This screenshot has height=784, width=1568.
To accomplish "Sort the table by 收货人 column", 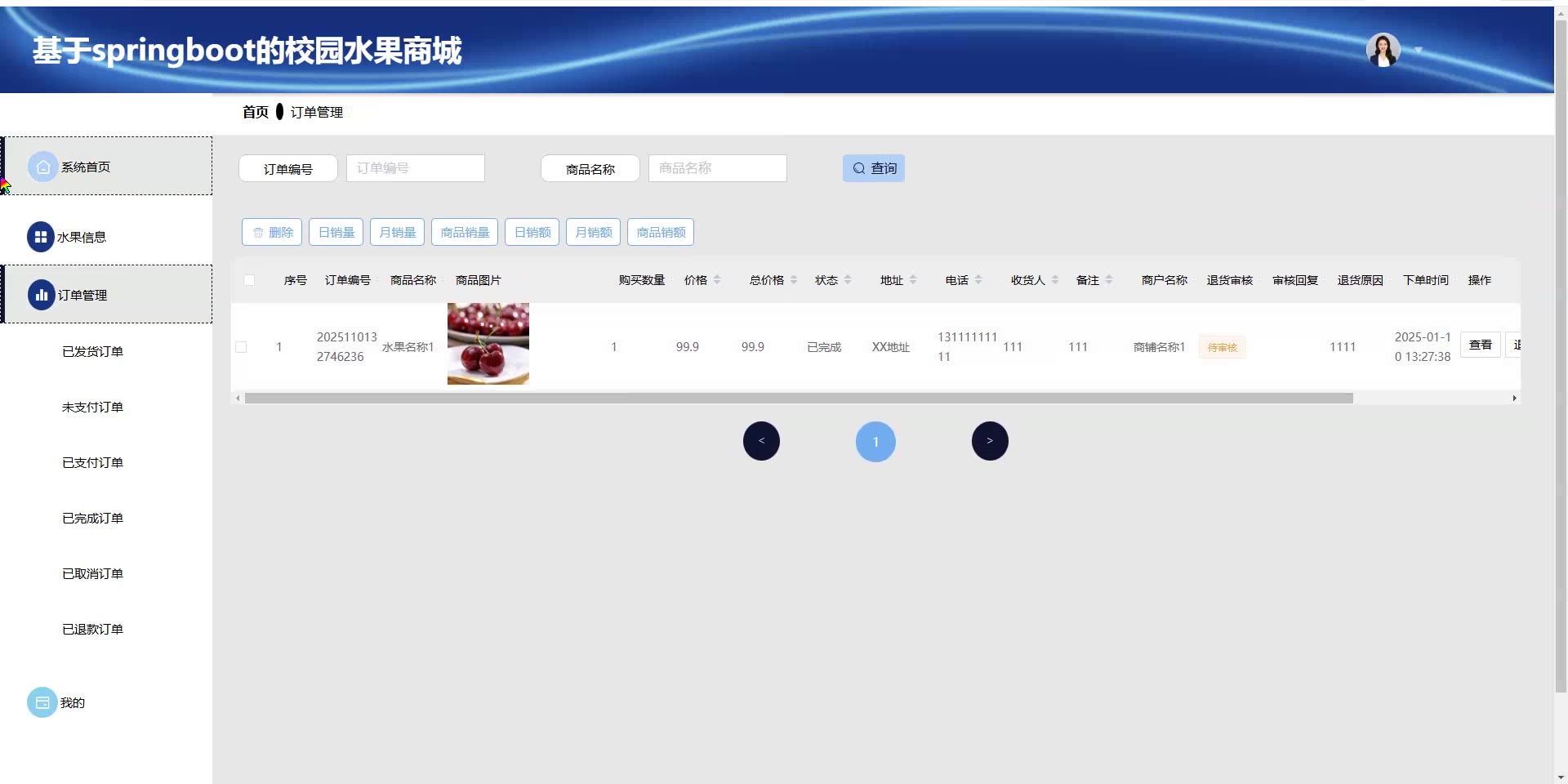I will [1055, 280].
